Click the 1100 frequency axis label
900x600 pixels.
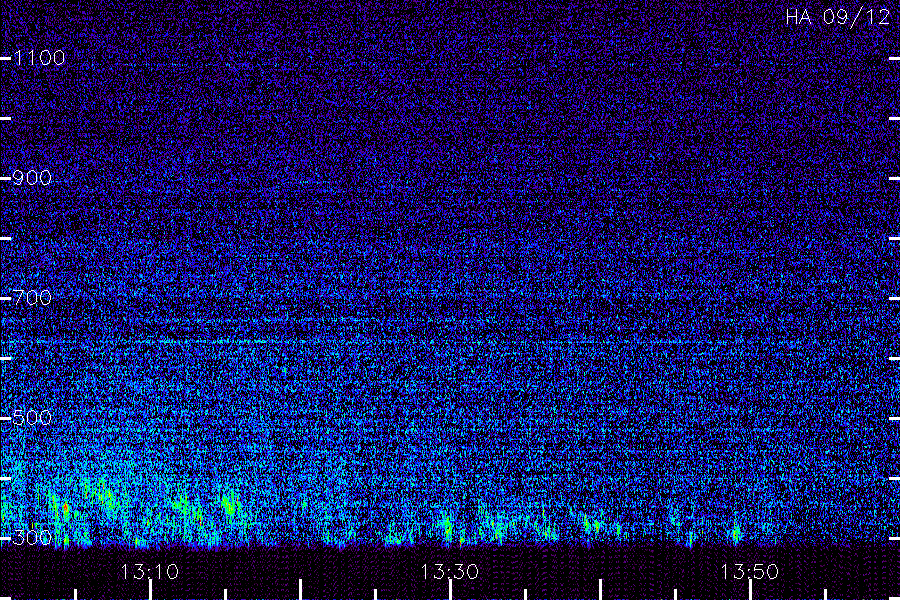tap(39, 58)
